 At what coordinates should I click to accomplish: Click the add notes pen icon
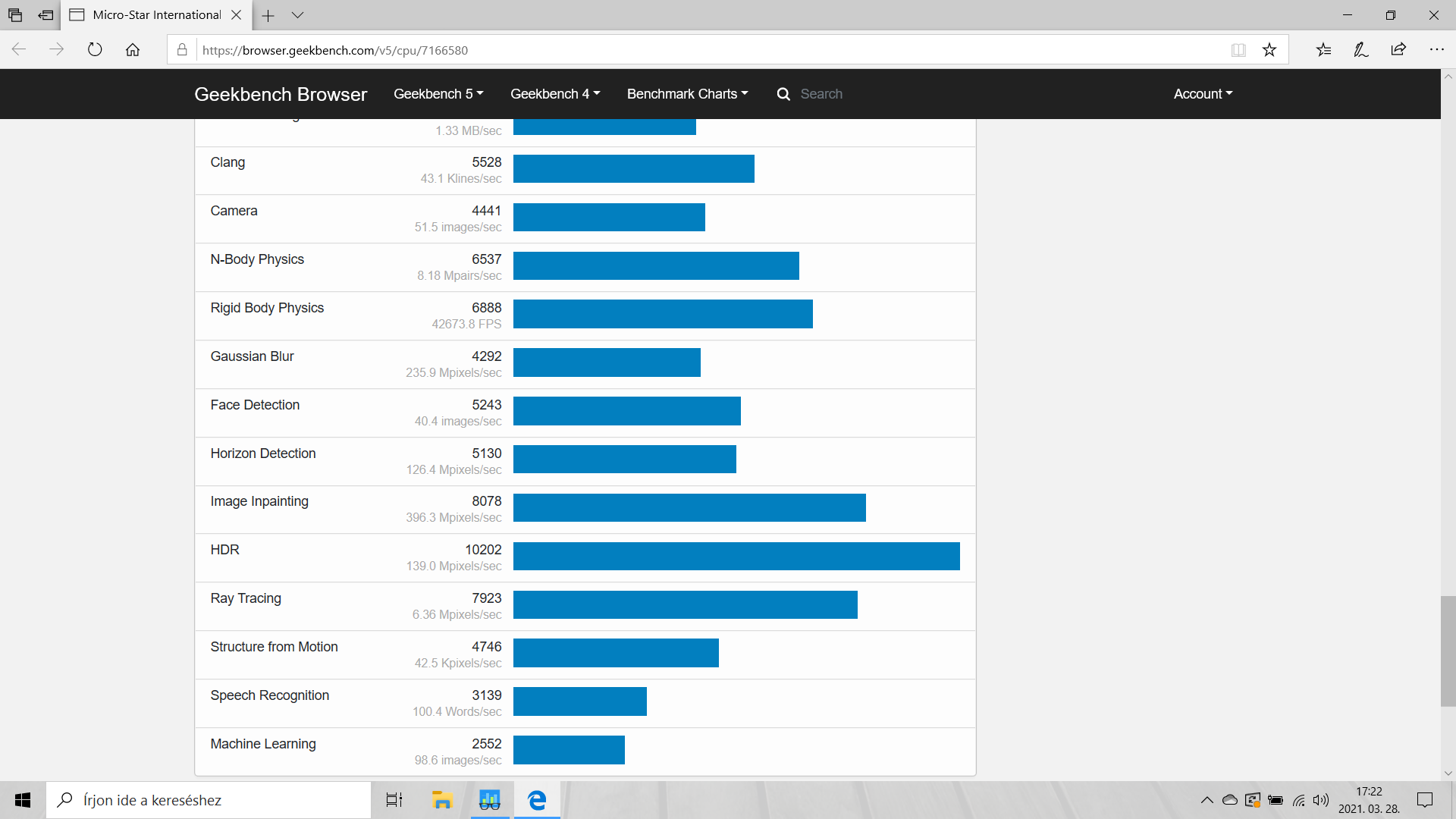1361,50
